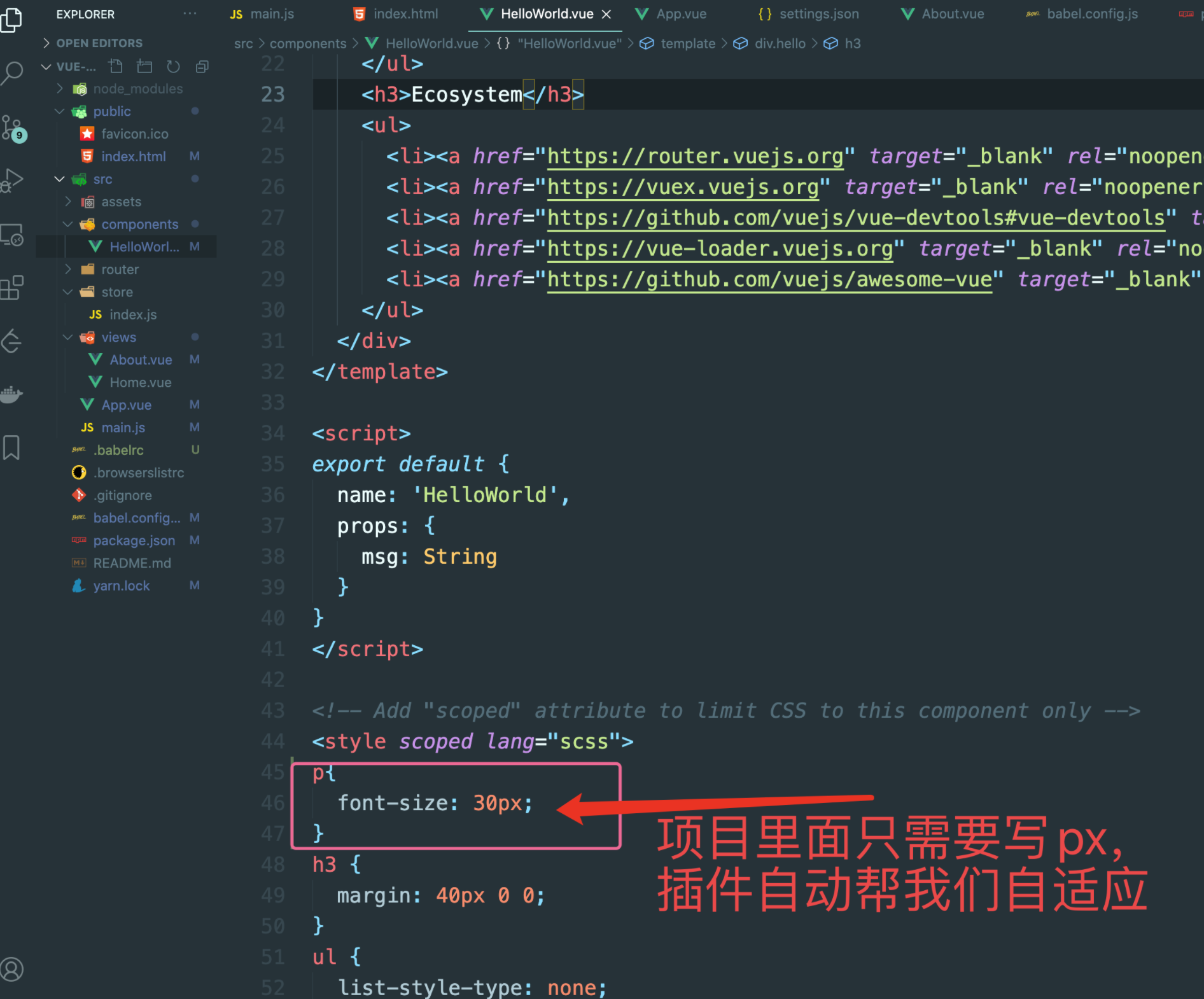This screenshot has width=1204, height=999.
Task: Switch to the App.vue tab
Action: pos(671,14)
